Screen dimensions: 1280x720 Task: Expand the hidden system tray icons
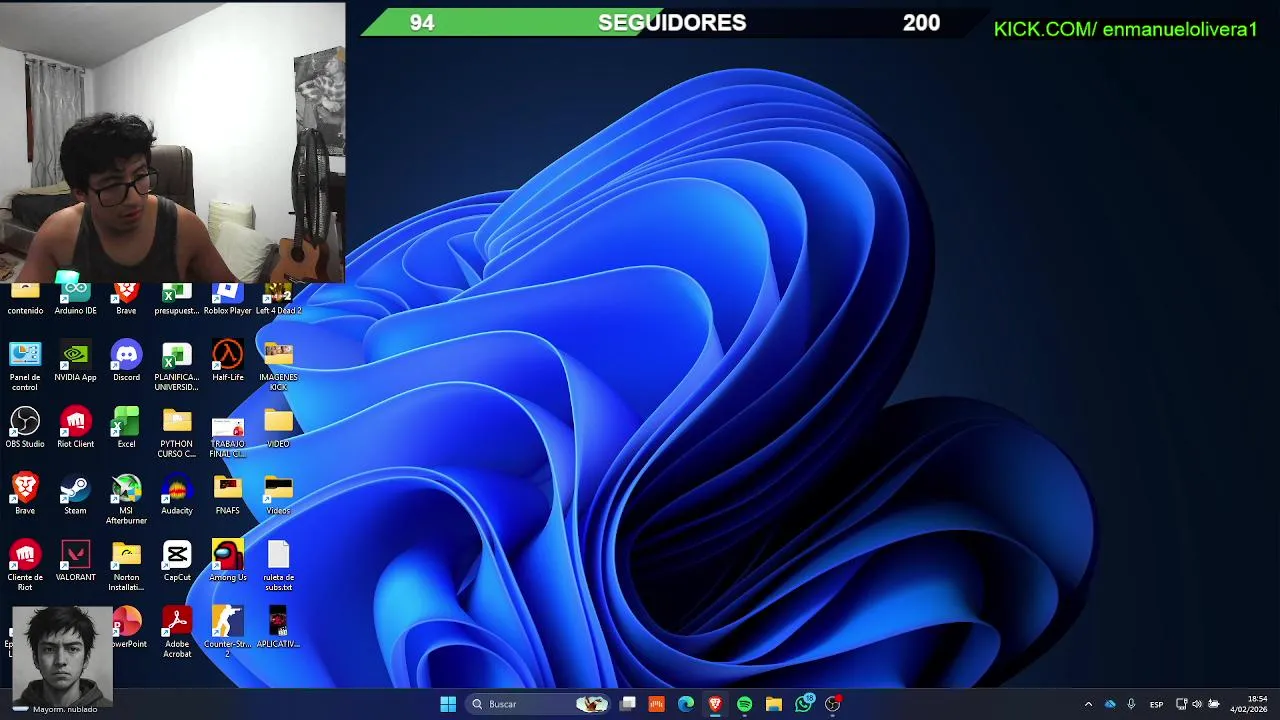[x=1088, y=704]
